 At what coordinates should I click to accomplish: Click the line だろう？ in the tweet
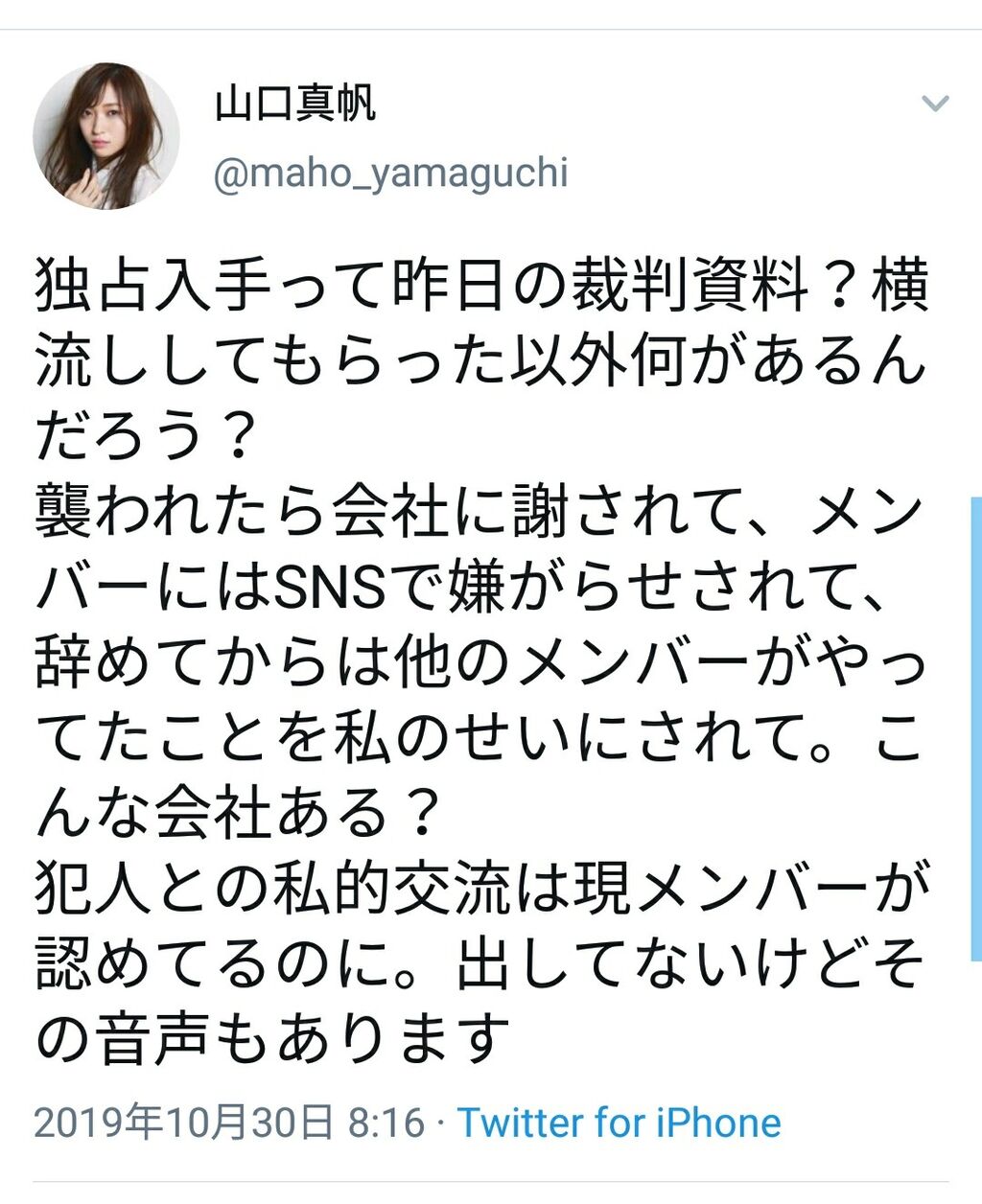coord(146,437)
